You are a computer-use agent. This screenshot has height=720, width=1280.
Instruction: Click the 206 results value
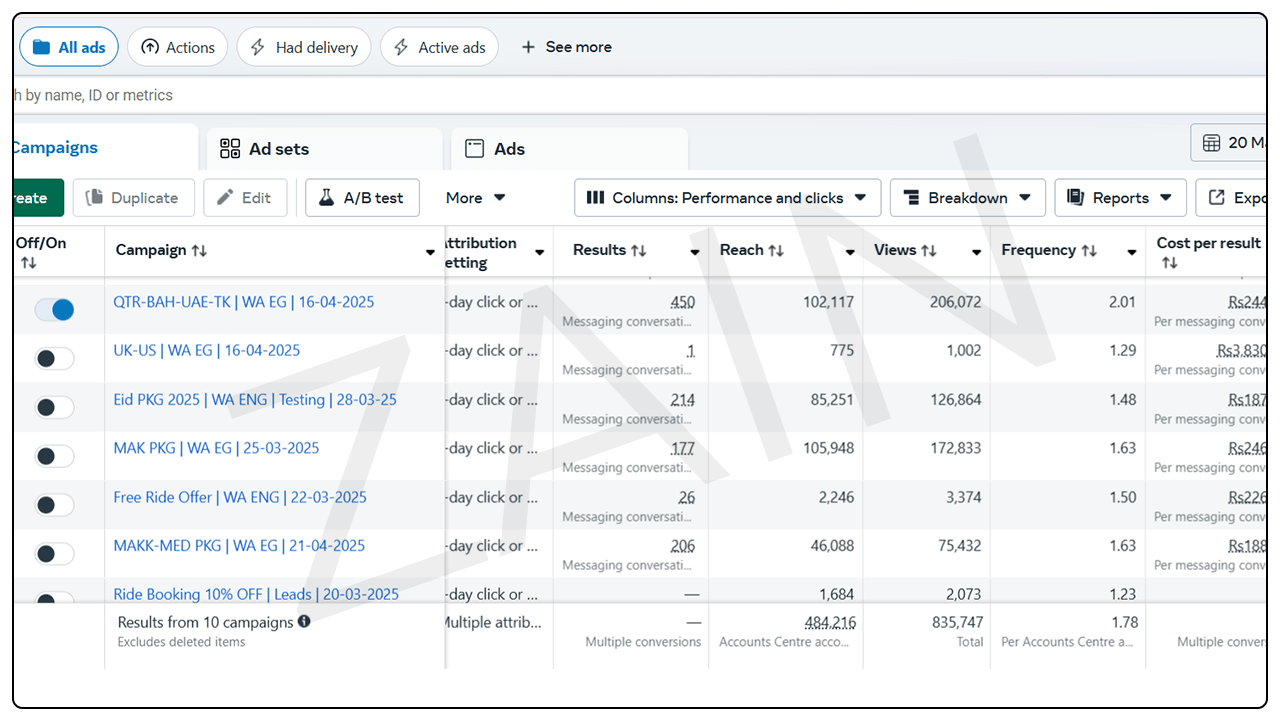pos(683,546)
